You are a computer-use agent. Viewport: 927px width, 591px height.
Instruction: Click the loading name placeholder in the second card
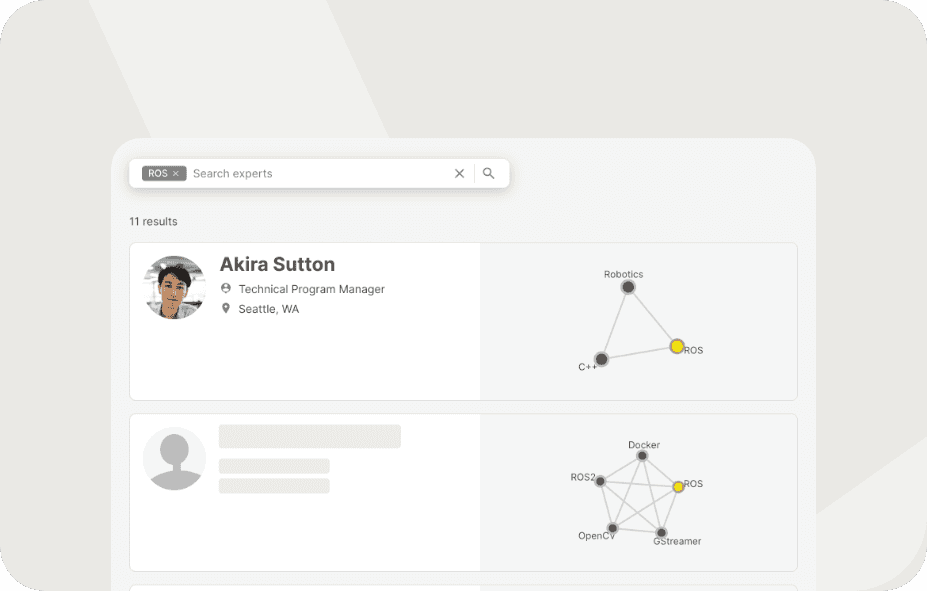click(310, 436)
